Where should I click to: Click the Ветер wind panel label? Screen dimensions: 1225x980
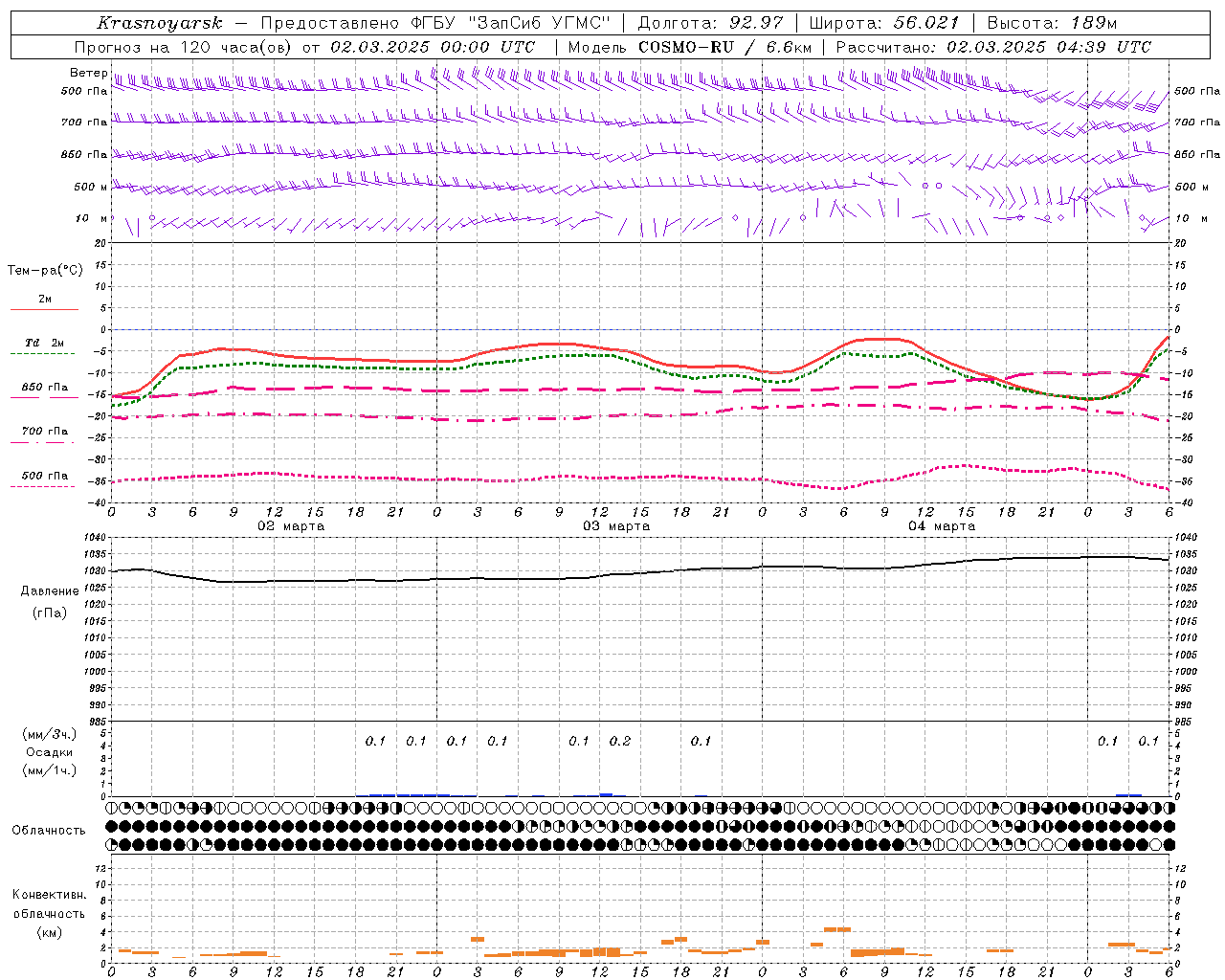[x=88, y=73]
